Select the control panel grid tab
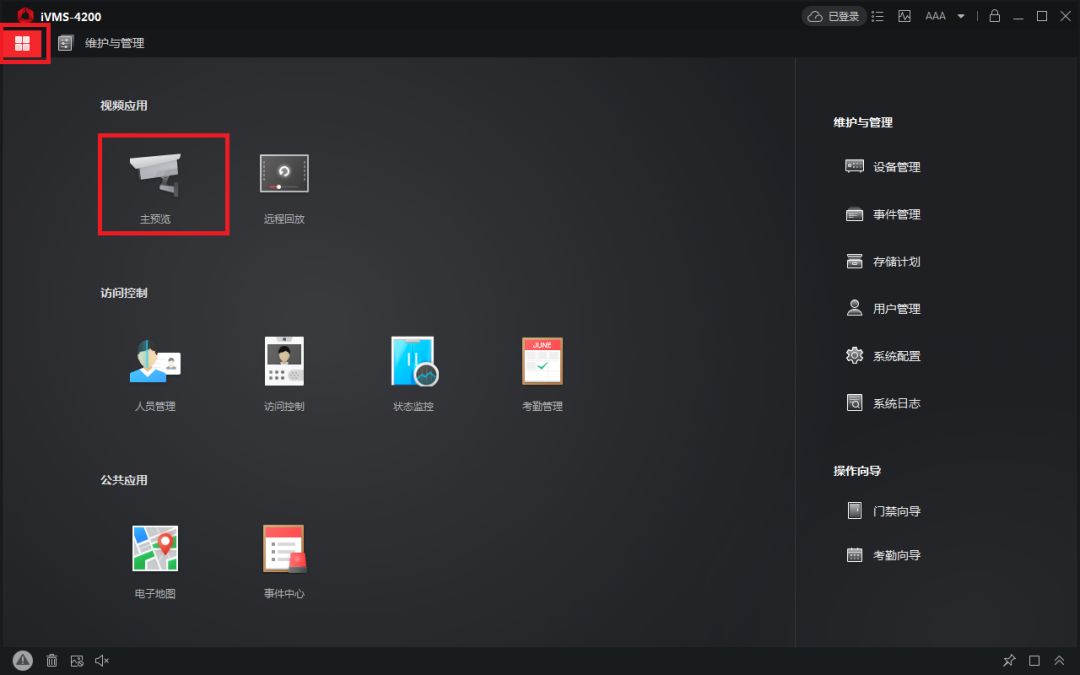This screenshot has height=675, width=1080. [x=23, y=43]
